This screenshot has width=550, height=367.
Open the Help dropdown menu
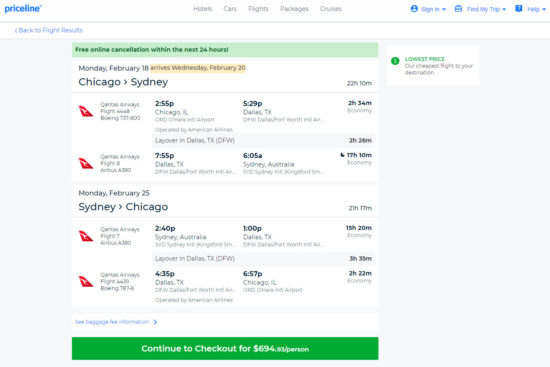(x=530, y=9)
